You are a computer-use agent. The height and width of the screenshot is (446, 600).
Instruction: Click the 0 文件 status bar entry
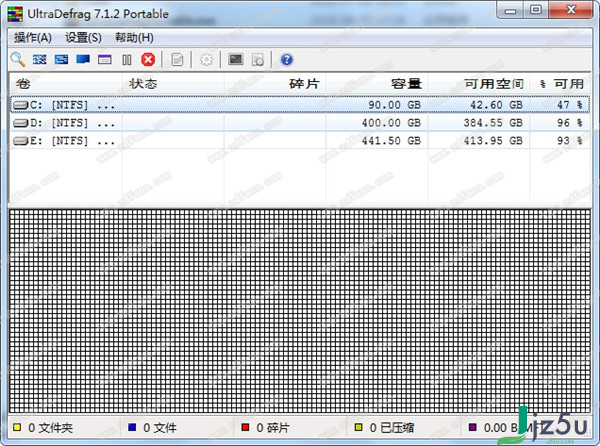point(160,428)
